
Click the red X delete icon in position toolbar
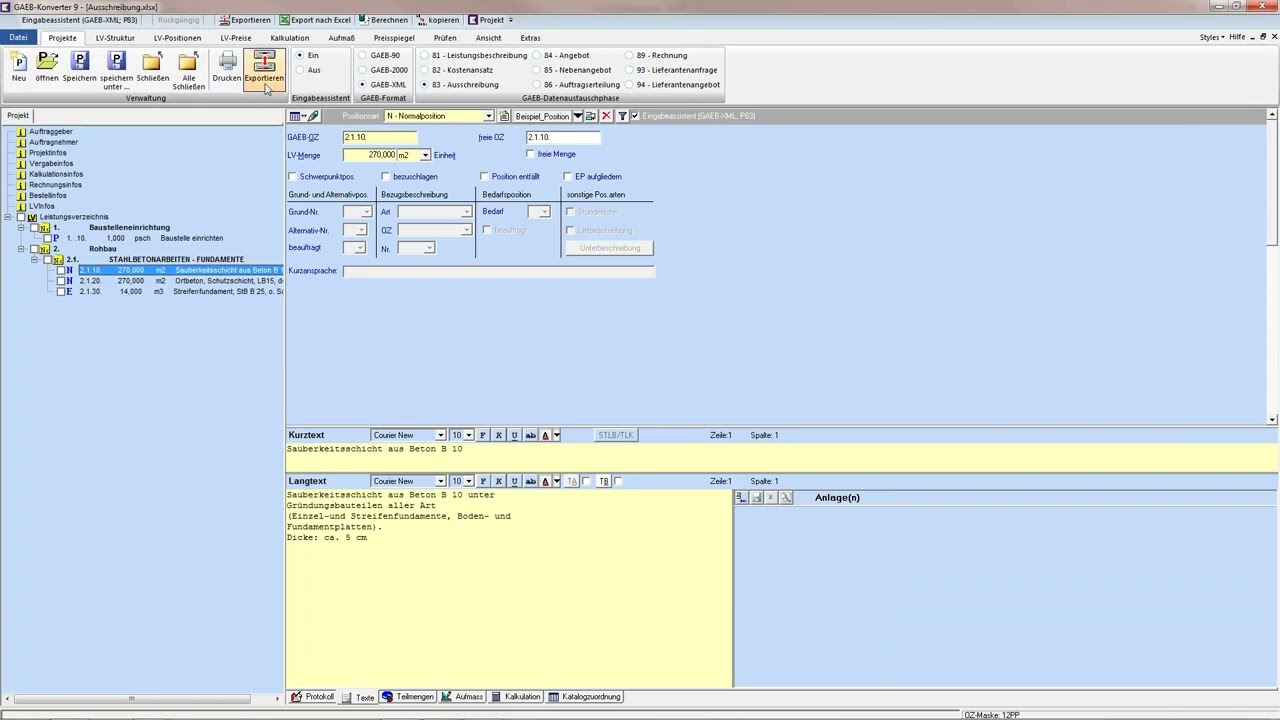coord(606,116)
